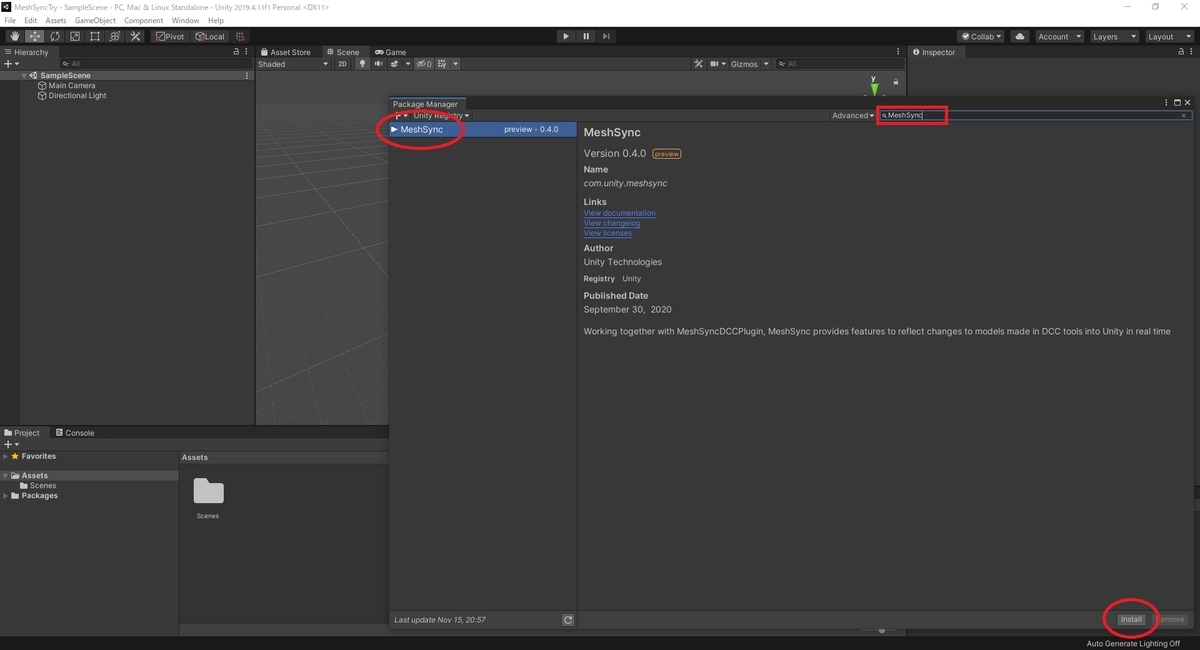Image resolution: width=1200 pixels, height=650 pixels.
Task: Open SampleScene context menu dots
Action: click(x=247, y=76)
